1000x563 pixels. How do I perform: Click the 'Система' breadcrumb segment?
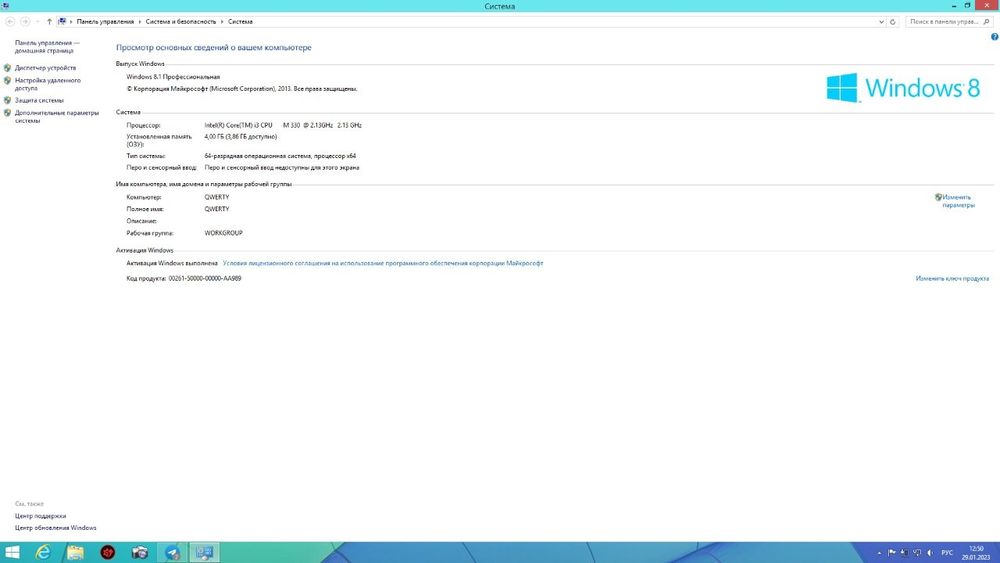click(x=240, y=22)
